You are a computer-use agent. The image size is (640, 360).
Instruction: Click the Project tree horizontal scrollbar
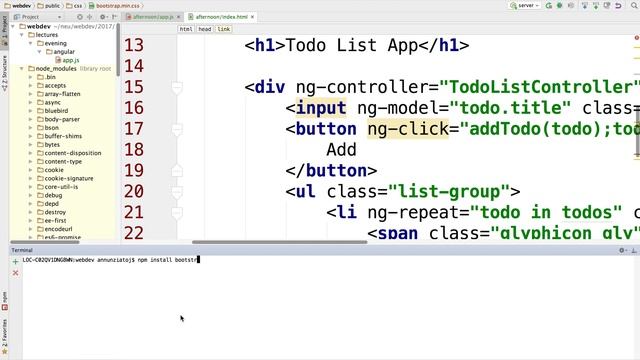[45, 242]
